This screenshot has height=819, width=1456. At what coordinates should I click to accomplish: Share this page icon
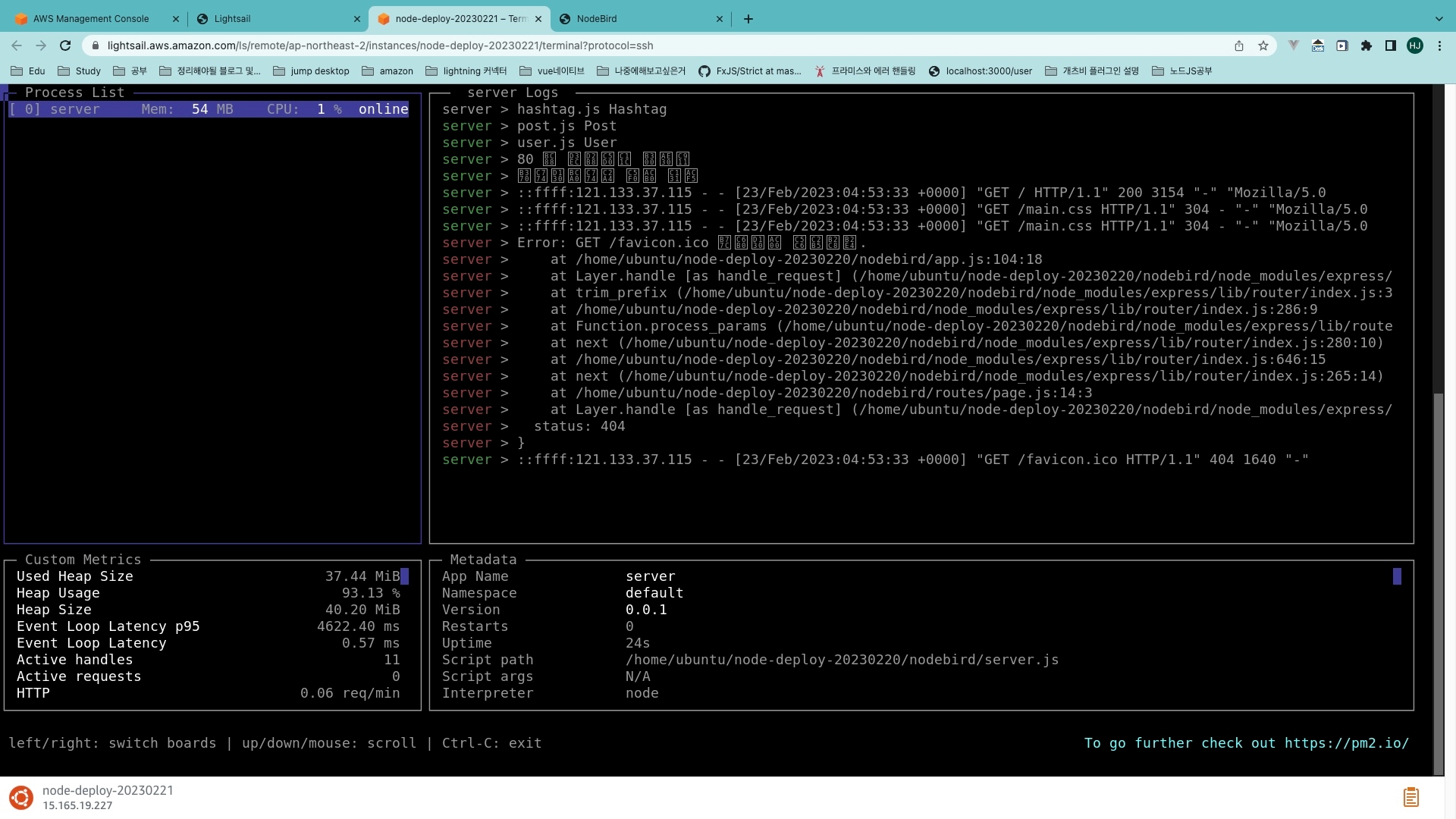click(1239, 45)
